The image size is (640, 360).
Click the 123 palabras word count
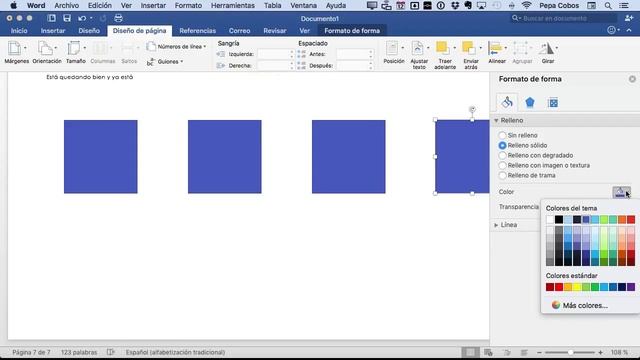pyautogui.click(x=79, y=352)
